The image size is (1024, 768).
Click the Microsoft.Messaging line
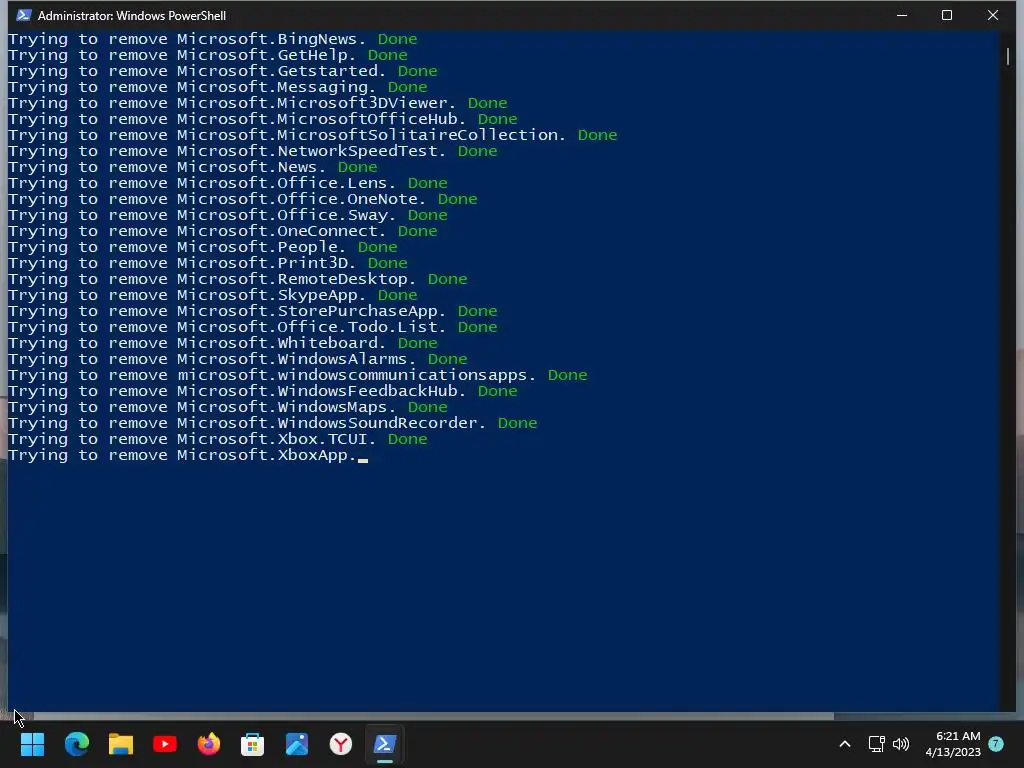click(x=217, y=87)
